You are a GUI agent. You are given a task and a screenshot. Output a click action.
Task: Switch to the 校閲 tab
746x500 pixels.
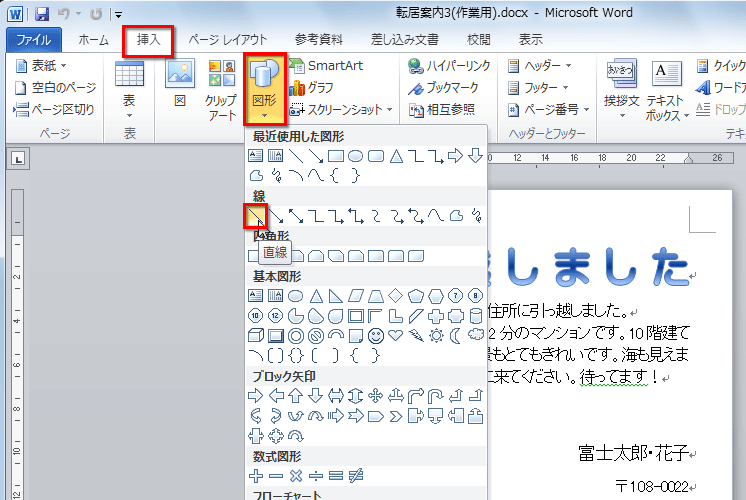point(479,40)
